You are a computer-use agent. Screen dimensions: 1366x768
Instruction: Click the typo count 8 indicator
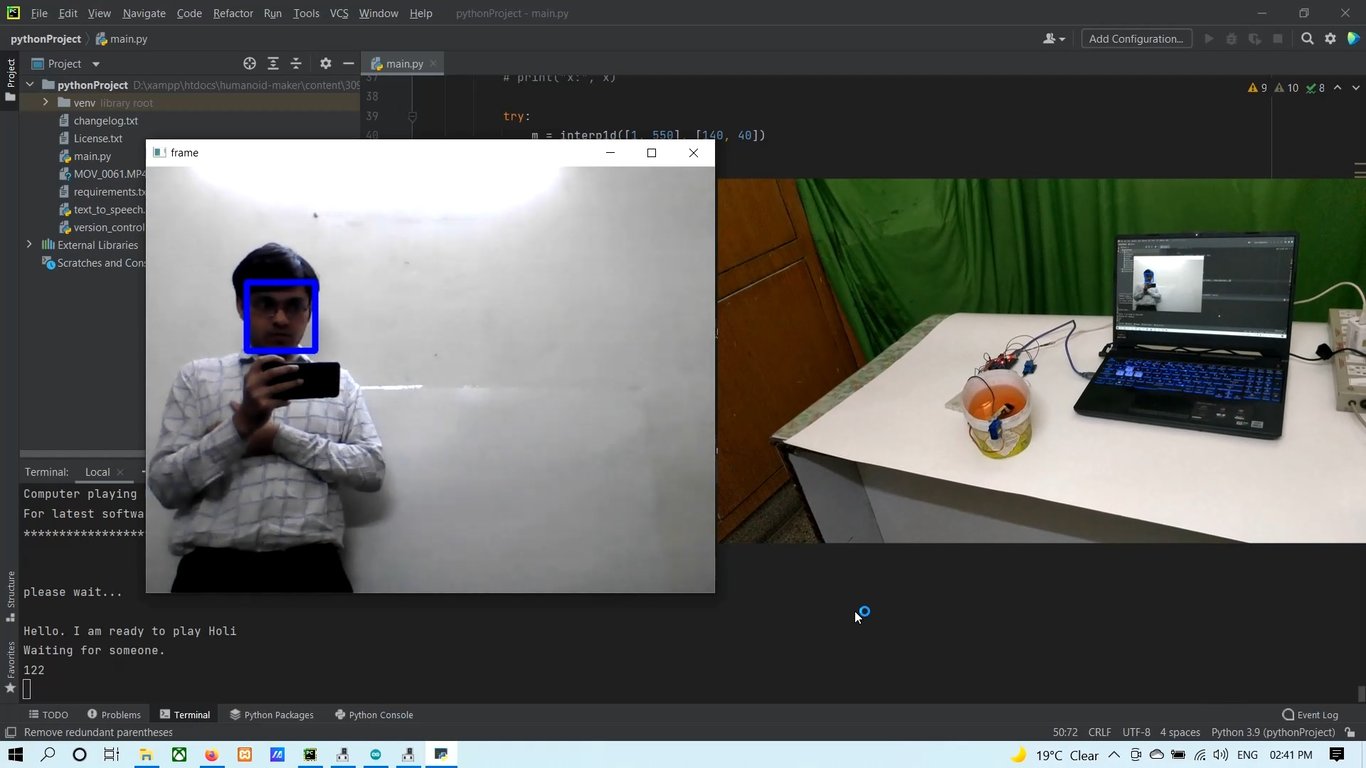(1315, 88)
